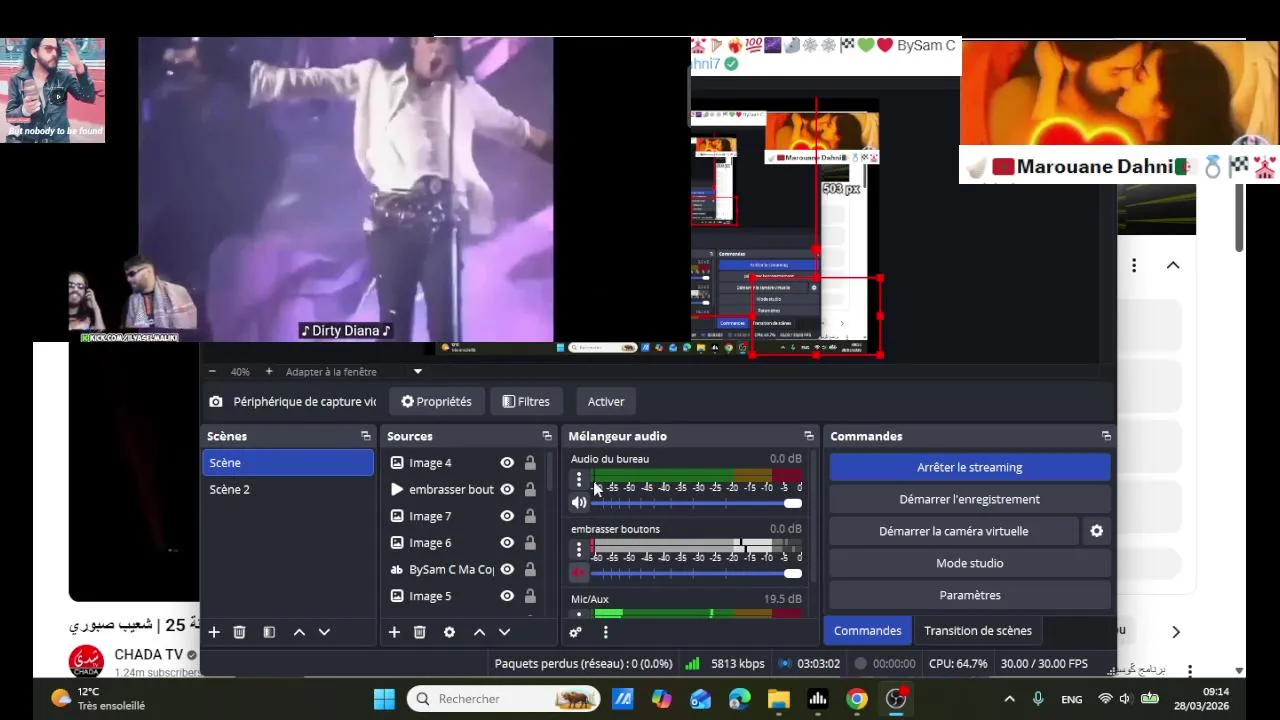Open scene filters icon in Scènes panel

[269, 632]
